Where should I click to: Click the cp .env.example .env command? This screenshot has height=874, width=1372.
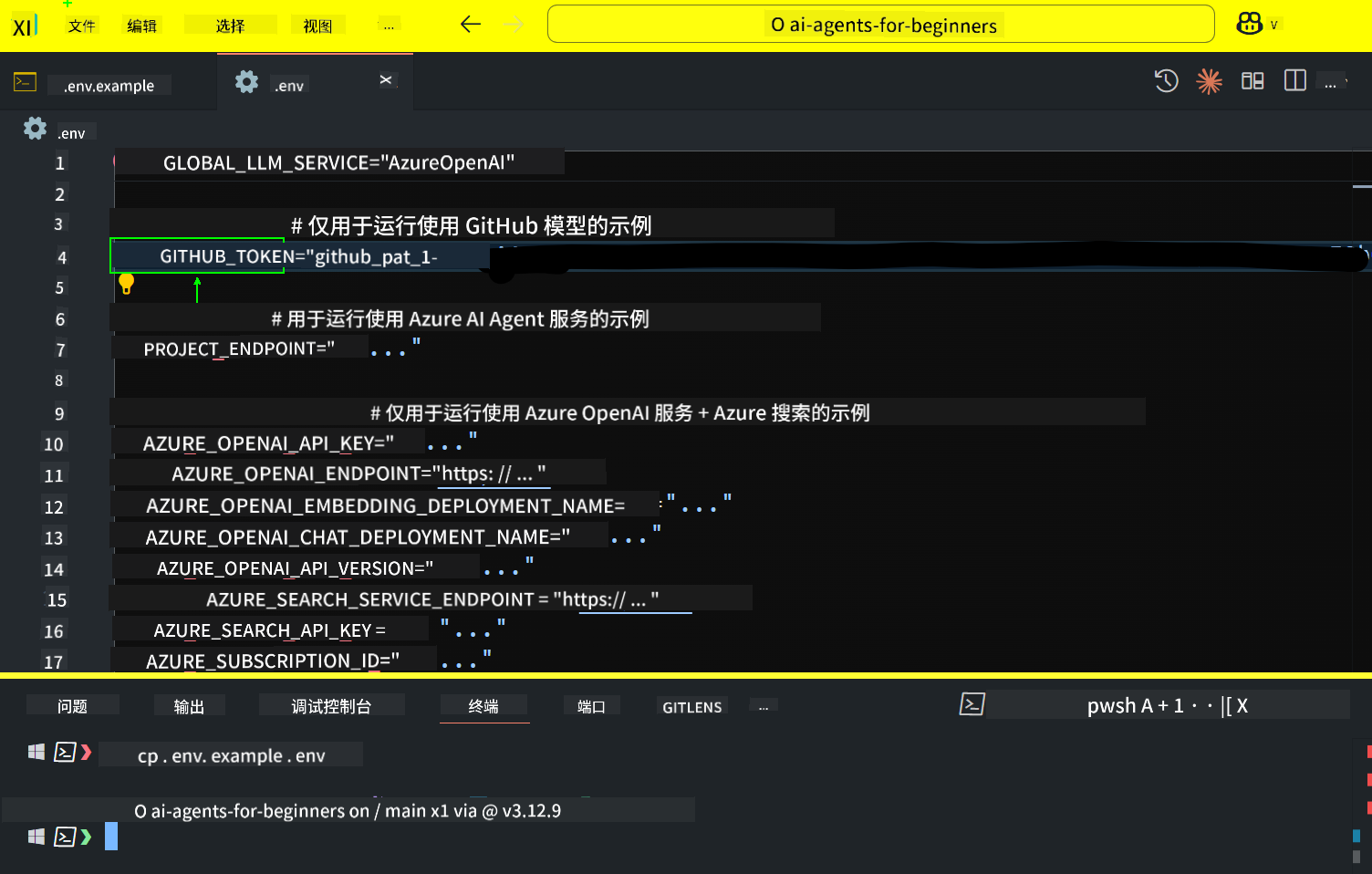pos(231,755)
